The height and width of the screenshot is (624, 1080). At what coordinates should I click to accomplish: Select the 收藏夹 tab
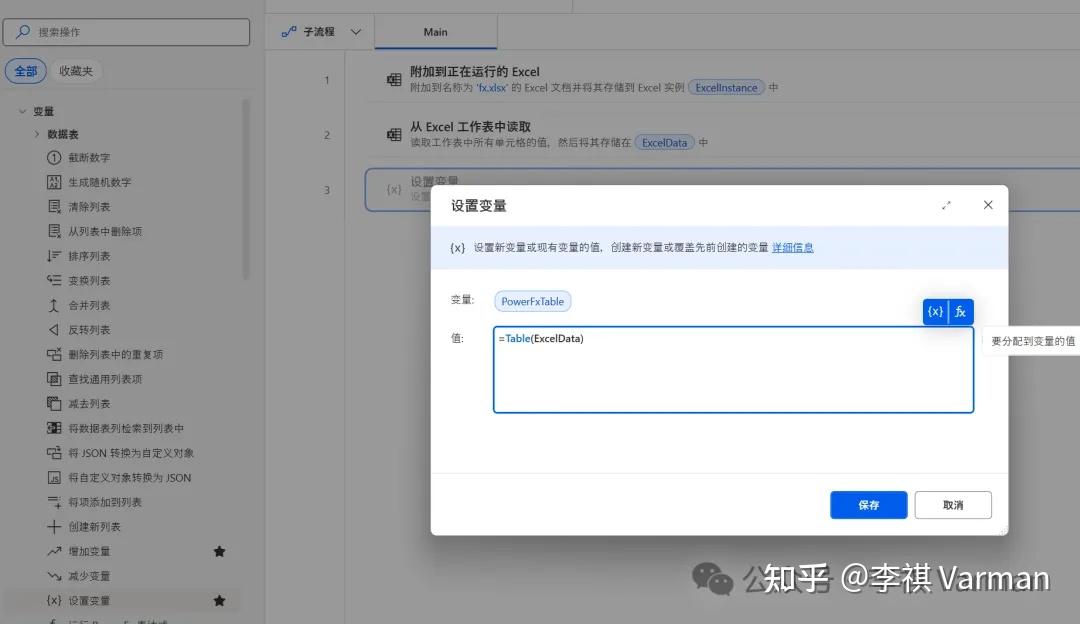coord(76,70)
